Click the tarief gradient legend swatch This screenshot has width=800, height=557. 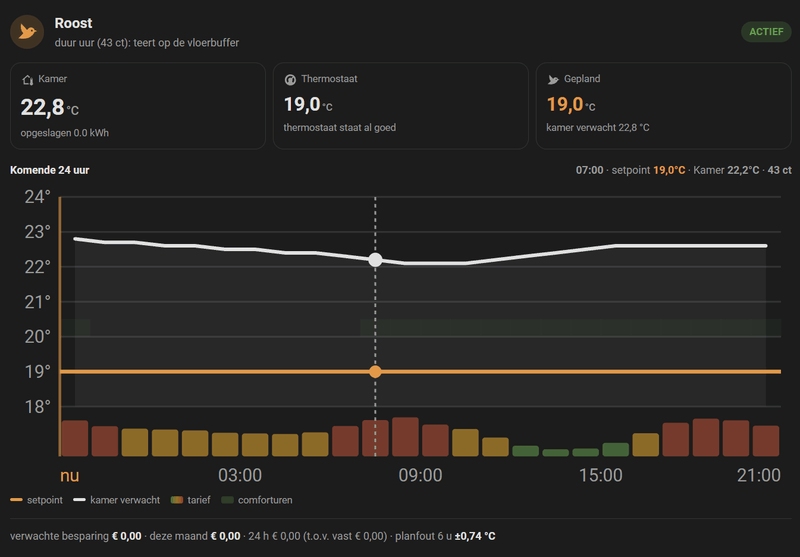coord(177,500)
